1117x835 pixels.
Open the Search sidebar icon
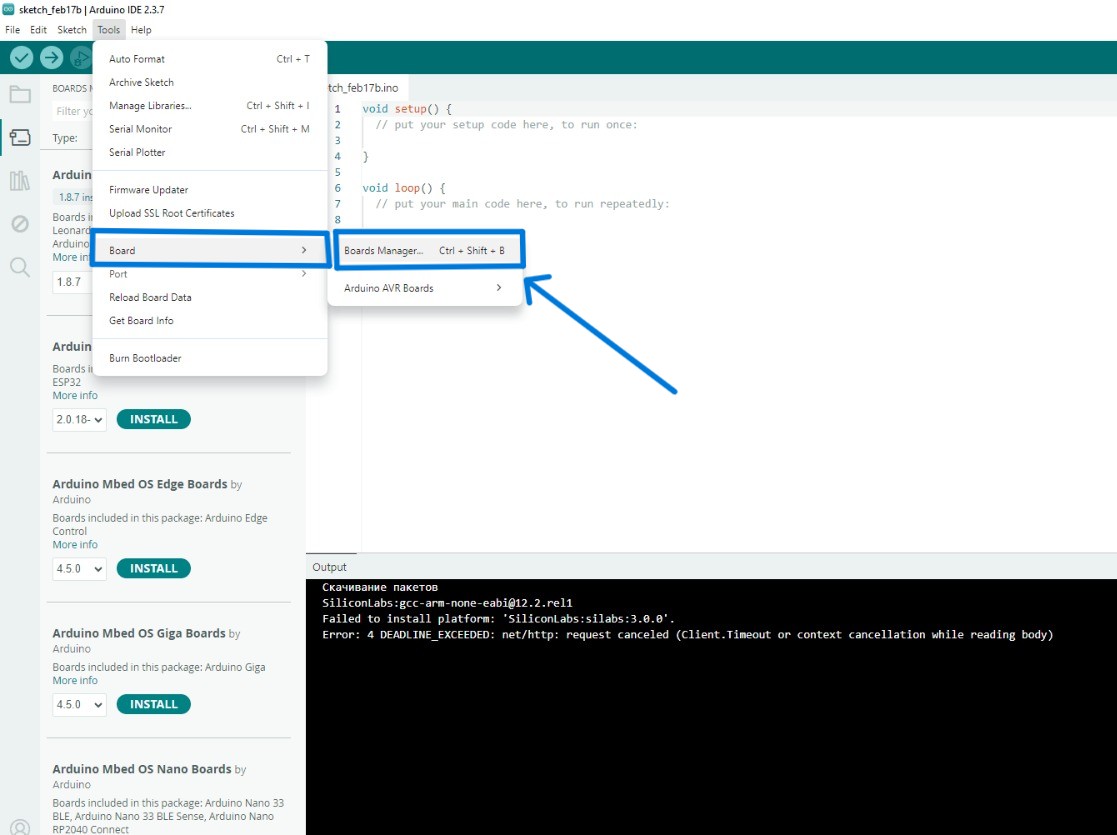pyautogui.click(x=20, y=267)
